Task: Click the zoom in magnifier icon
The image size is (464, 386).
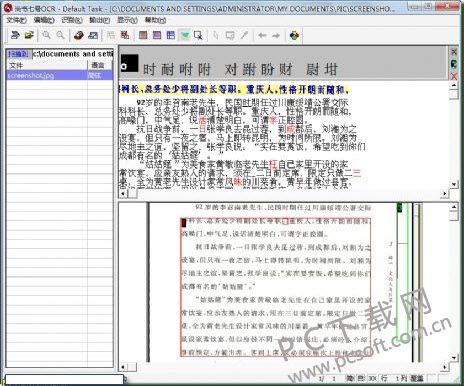Action: pyautogui.click(x=46, y=35)
